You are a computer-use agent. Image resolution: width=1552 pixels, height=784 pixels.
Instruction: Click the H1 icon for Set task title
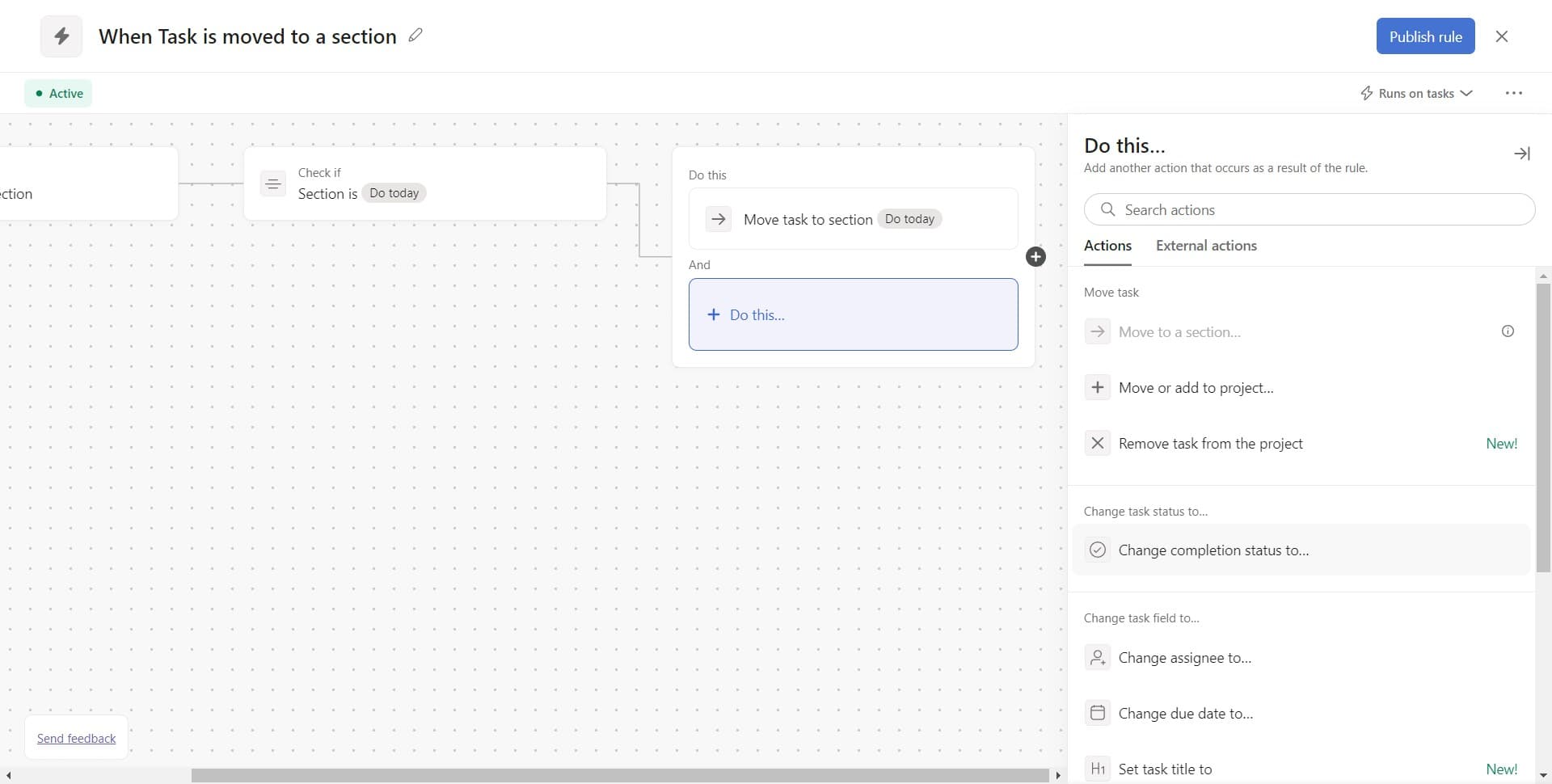(1097, 769)
